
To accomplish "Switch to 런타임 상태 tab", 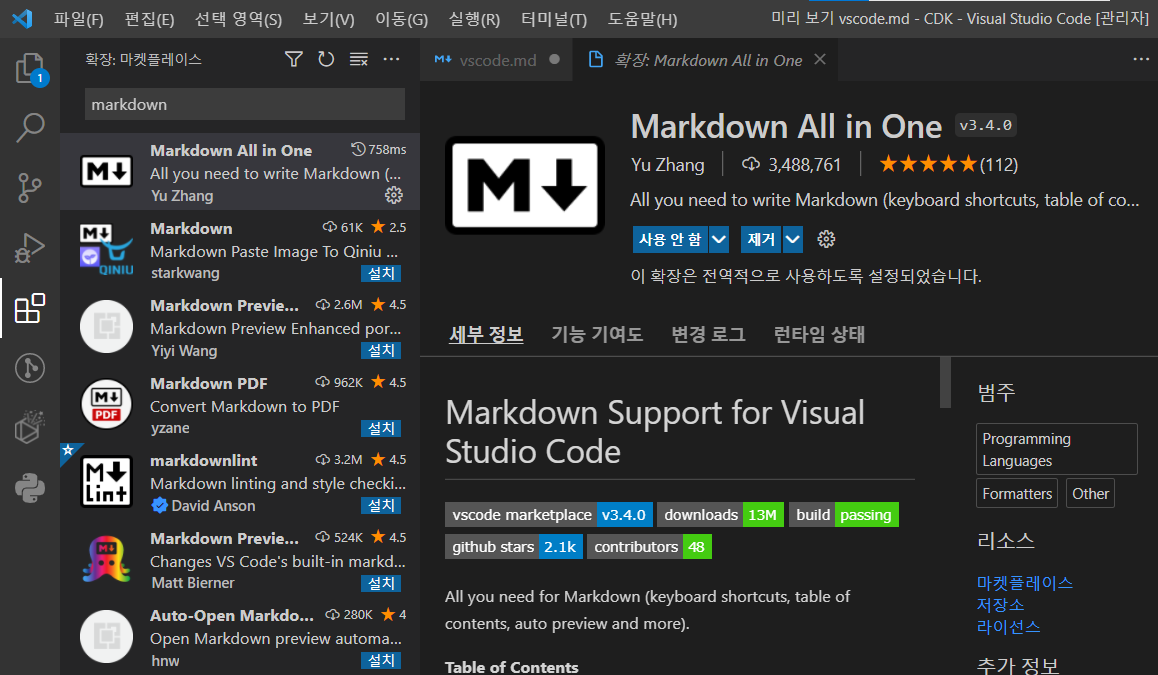I will tap(819, 335).
